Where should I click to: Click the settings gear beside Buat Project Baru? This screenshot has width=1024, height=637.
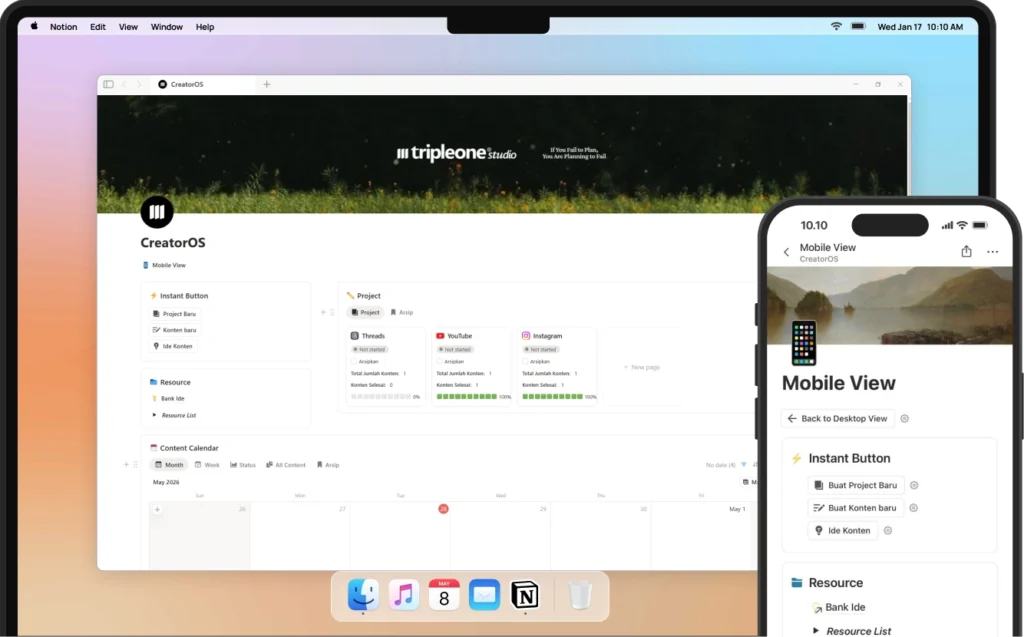914,485
